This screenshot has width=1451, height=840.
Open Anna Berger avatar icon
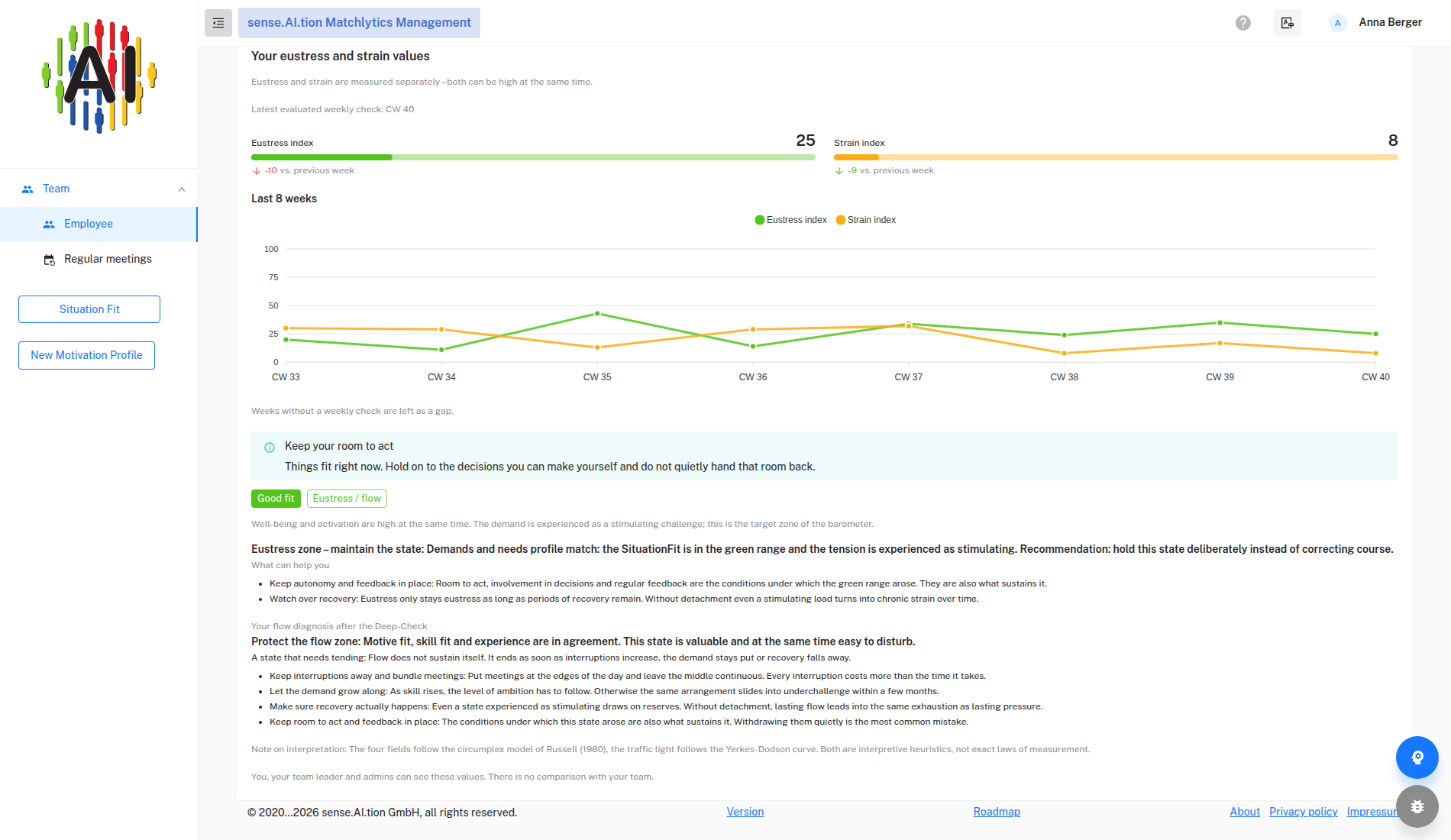[x=1337, y=23]
